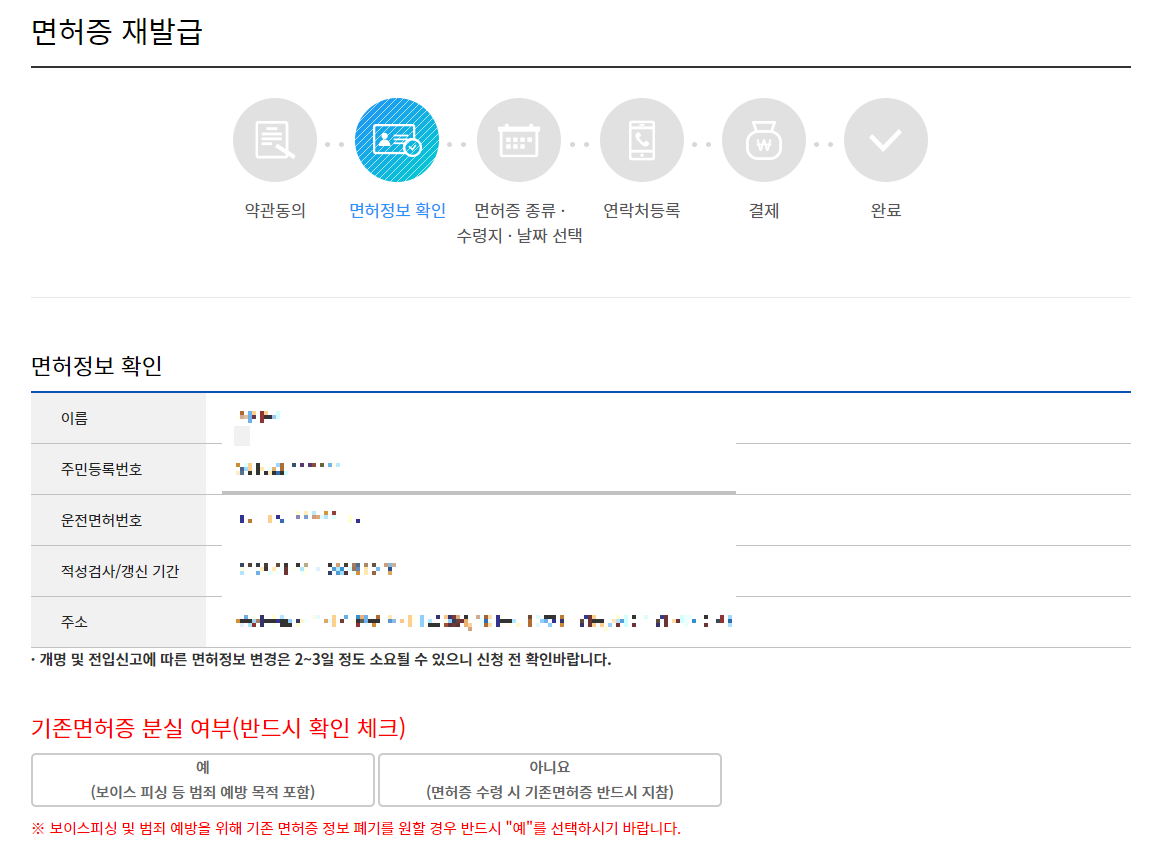This screenshot has height=859, width=1174.
Task: Select 예 for lost existing license
Action: [201, 780]
